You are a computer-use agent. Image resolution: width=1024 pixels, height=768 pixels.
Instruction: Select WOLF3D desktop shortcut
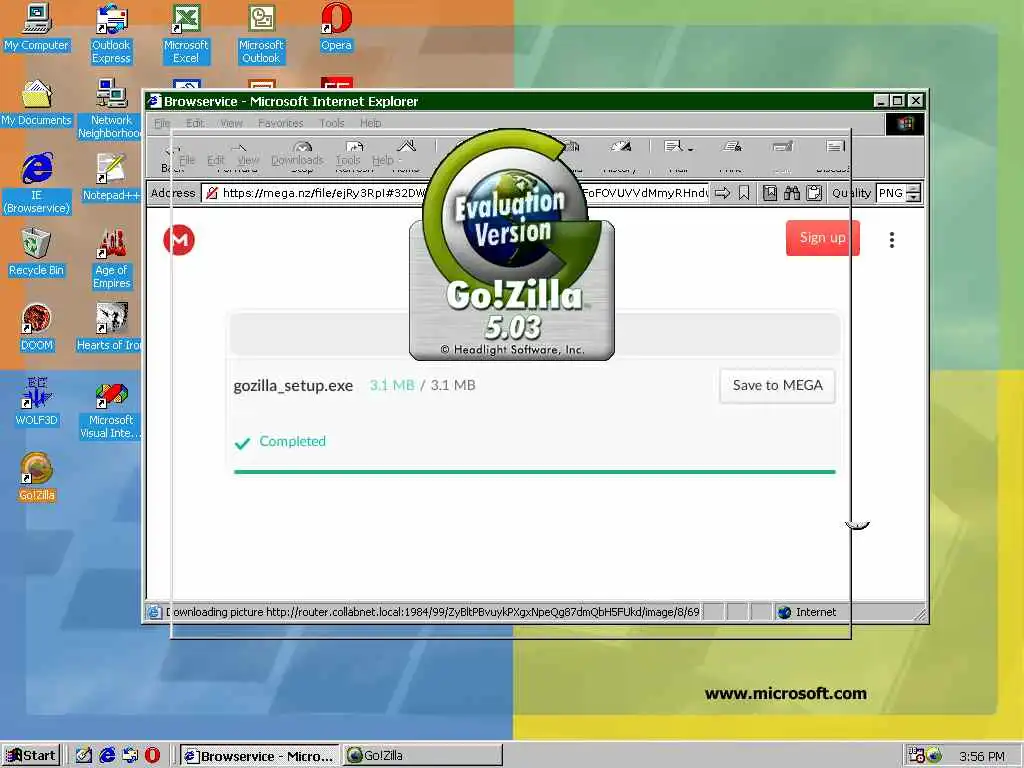click(37, 402)
